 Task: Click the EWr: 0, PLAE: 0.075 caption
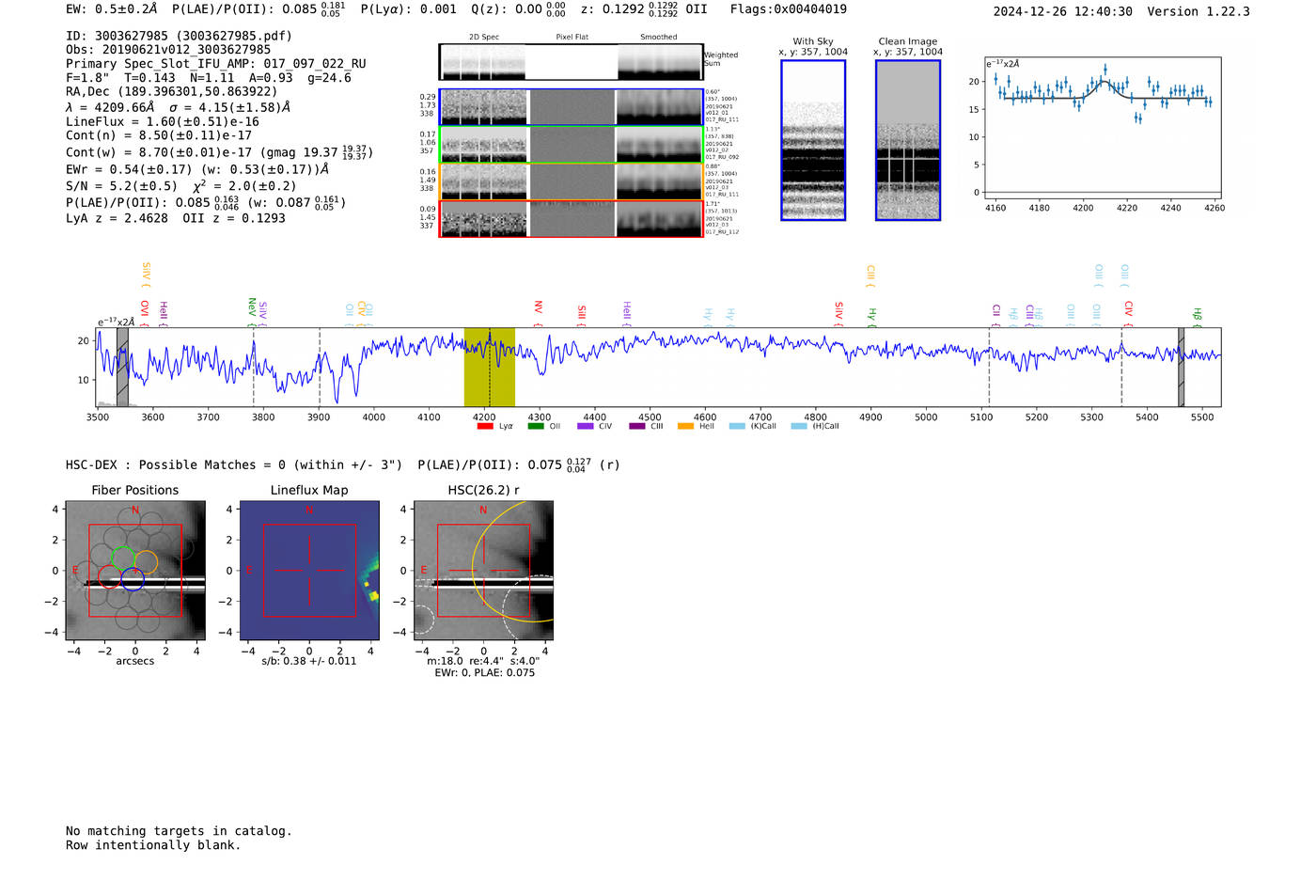tap(484, 672)
